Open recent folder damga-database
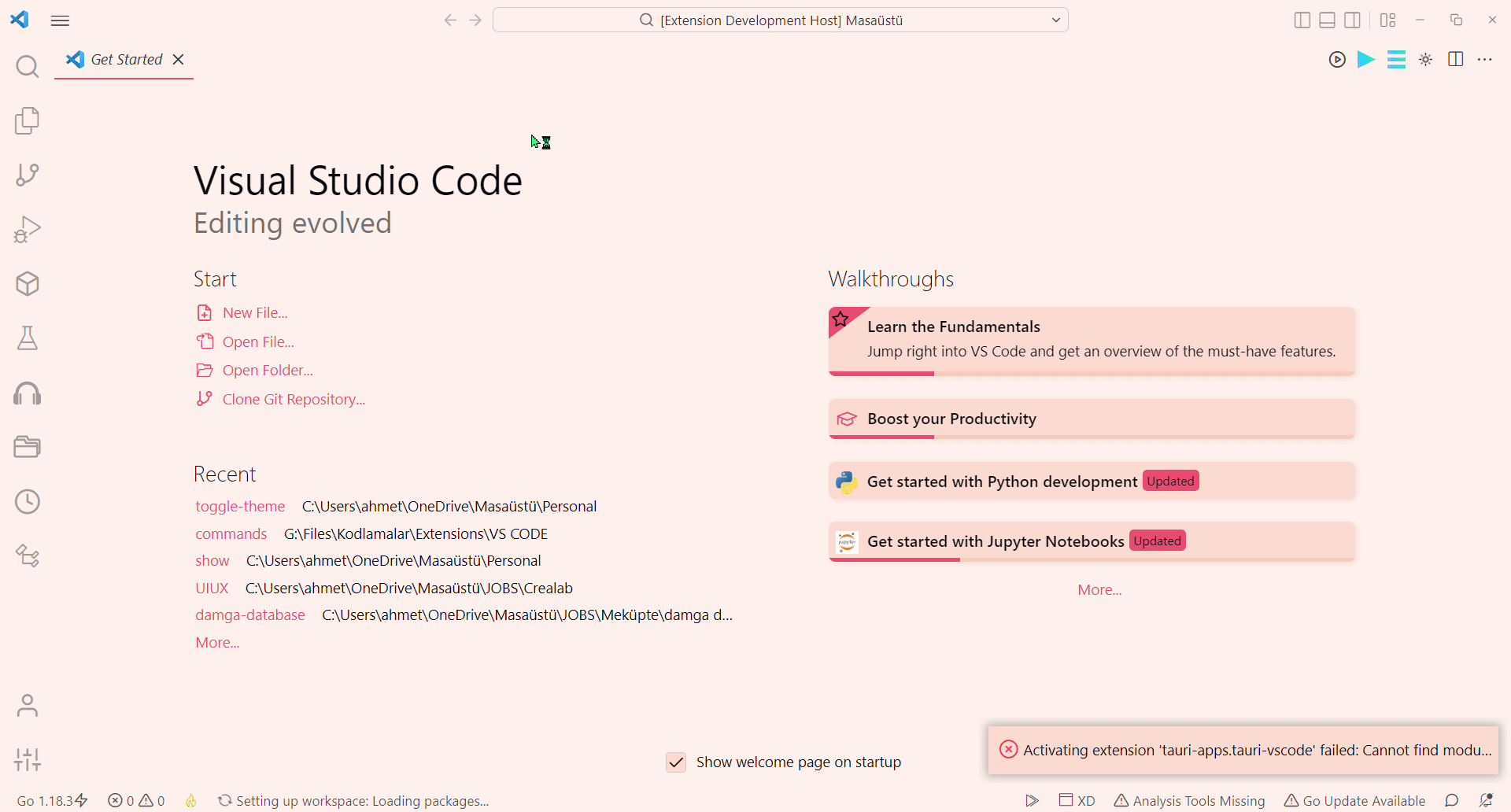Screen dimensions: 1511x812 pos(250,615)
